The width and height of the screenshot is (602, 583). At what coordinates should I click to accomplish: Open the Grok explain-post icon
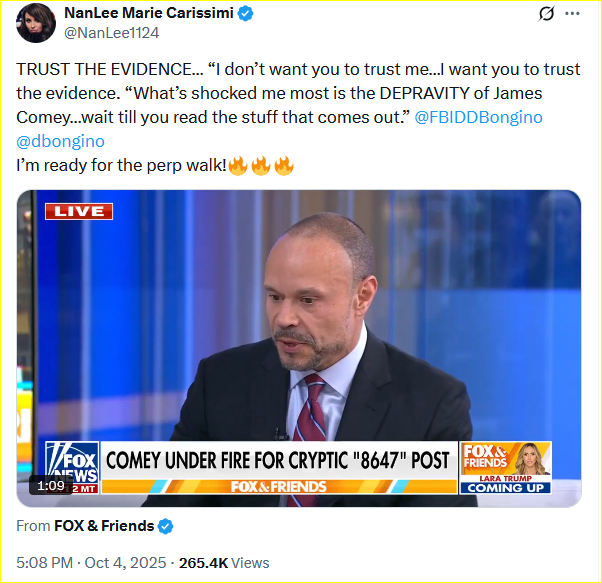tap(547, 14)
